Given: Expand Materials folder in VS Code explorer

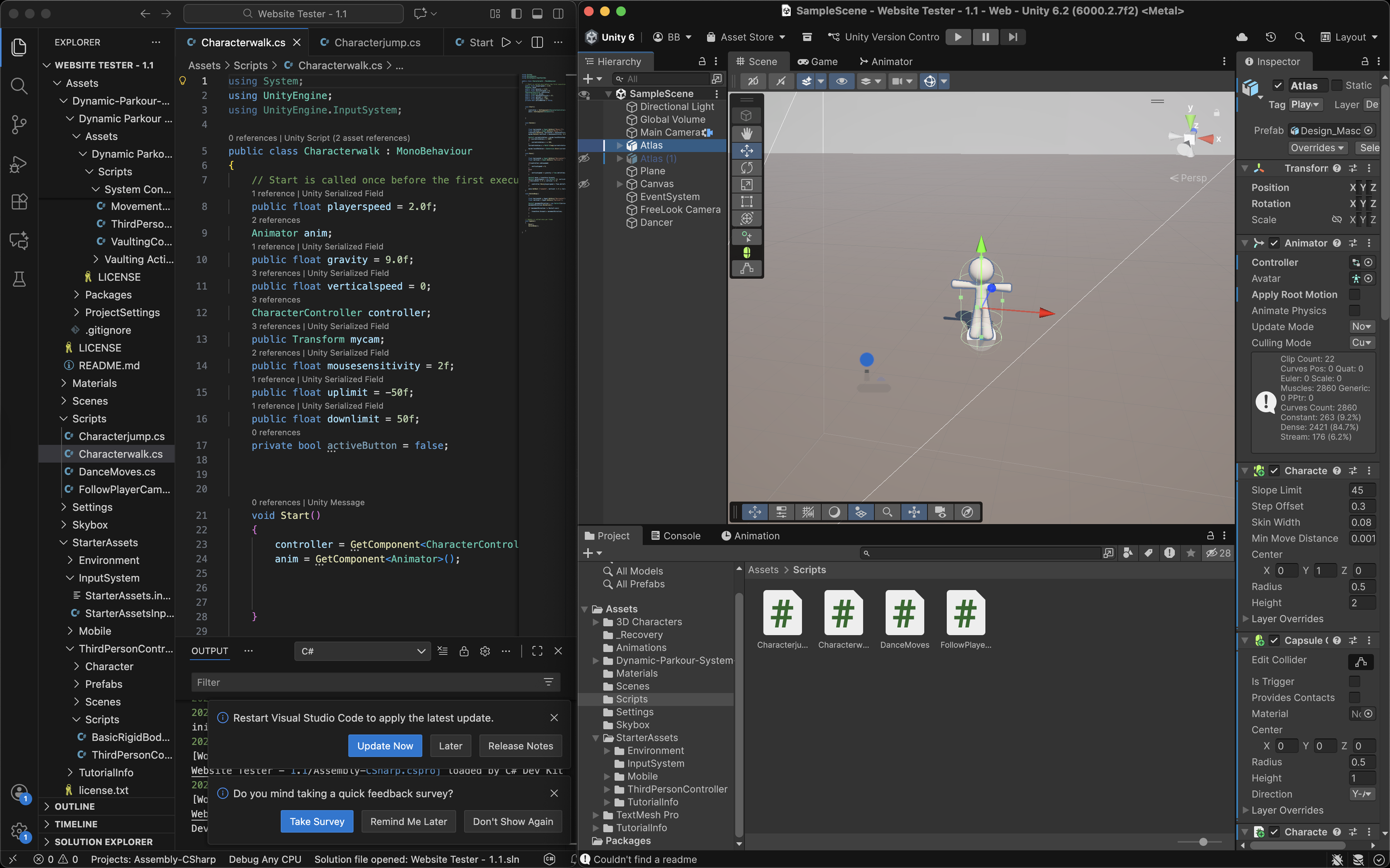Looking at the screenshot, I should pyautogui.click(x=64, y=383).
